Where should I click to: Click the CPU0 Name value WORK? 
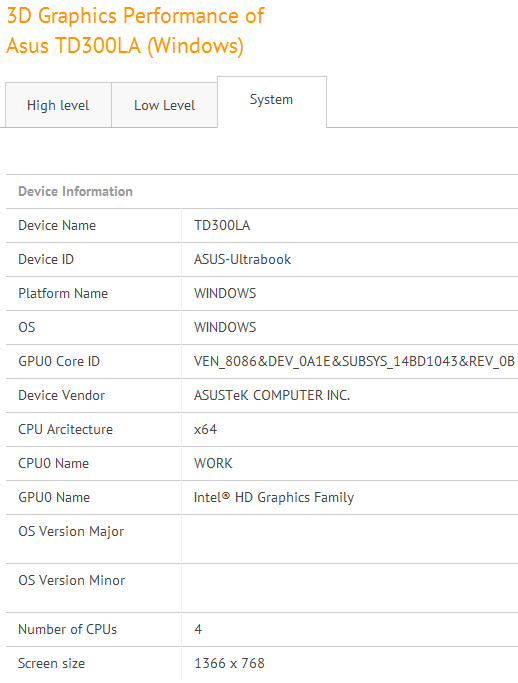coord(213,463)
